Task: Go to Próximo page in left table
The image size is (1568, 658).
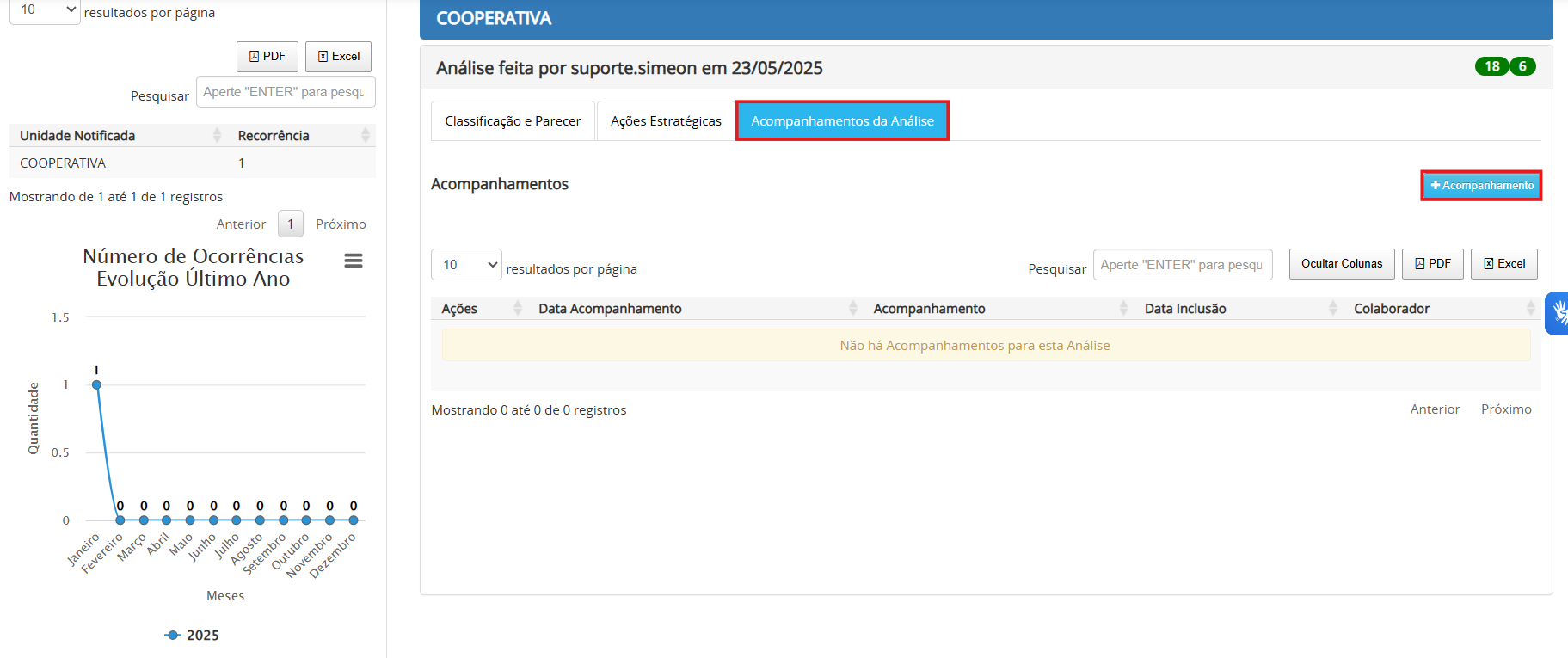Action: tap(341, 224)
